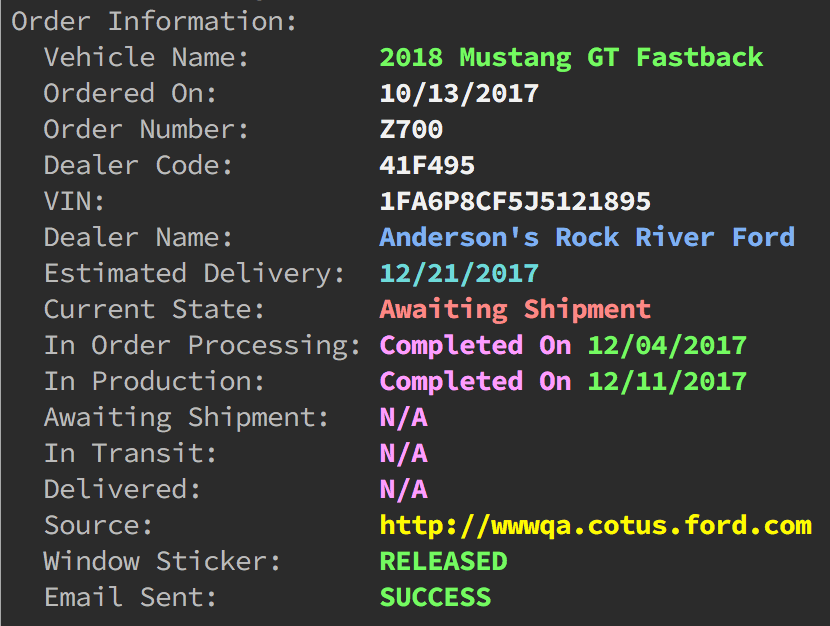Viewport: 830px width, 626px height.
Task: Select 'Completed On 12/11/2017' value
Action: pos(563,382)
